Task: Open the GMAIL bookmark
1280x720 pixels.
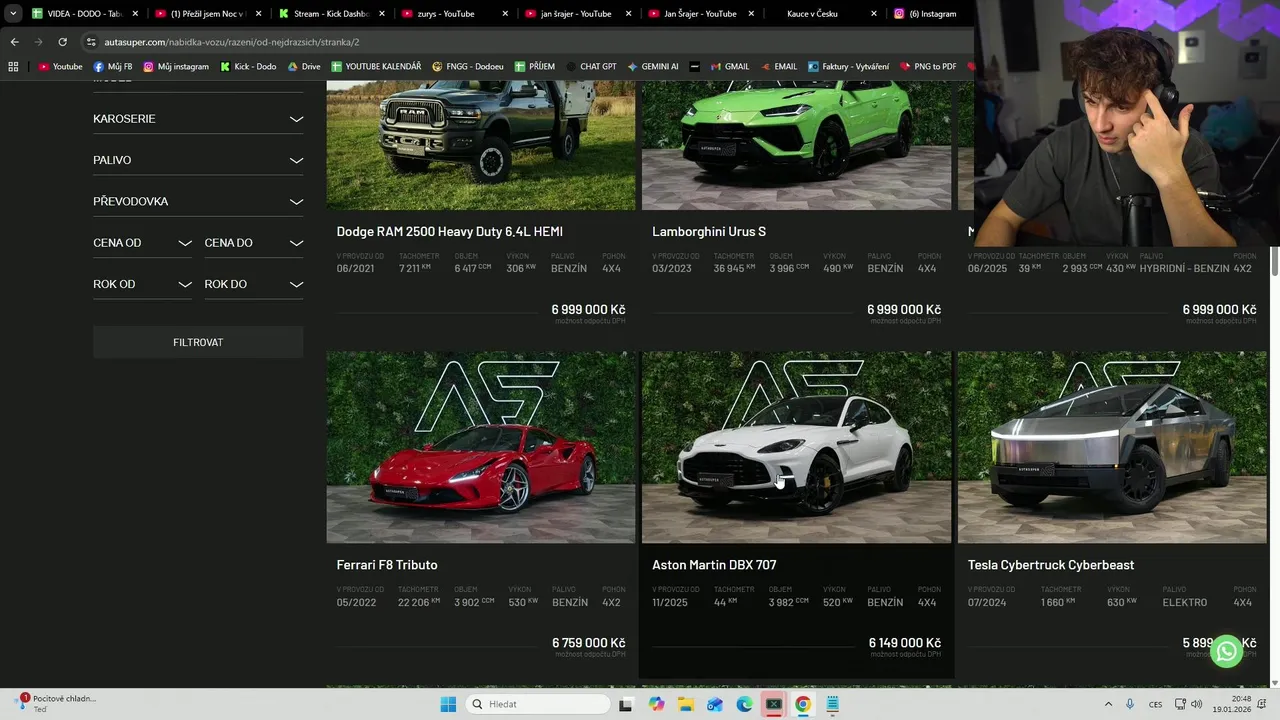Action: (729, 66)
